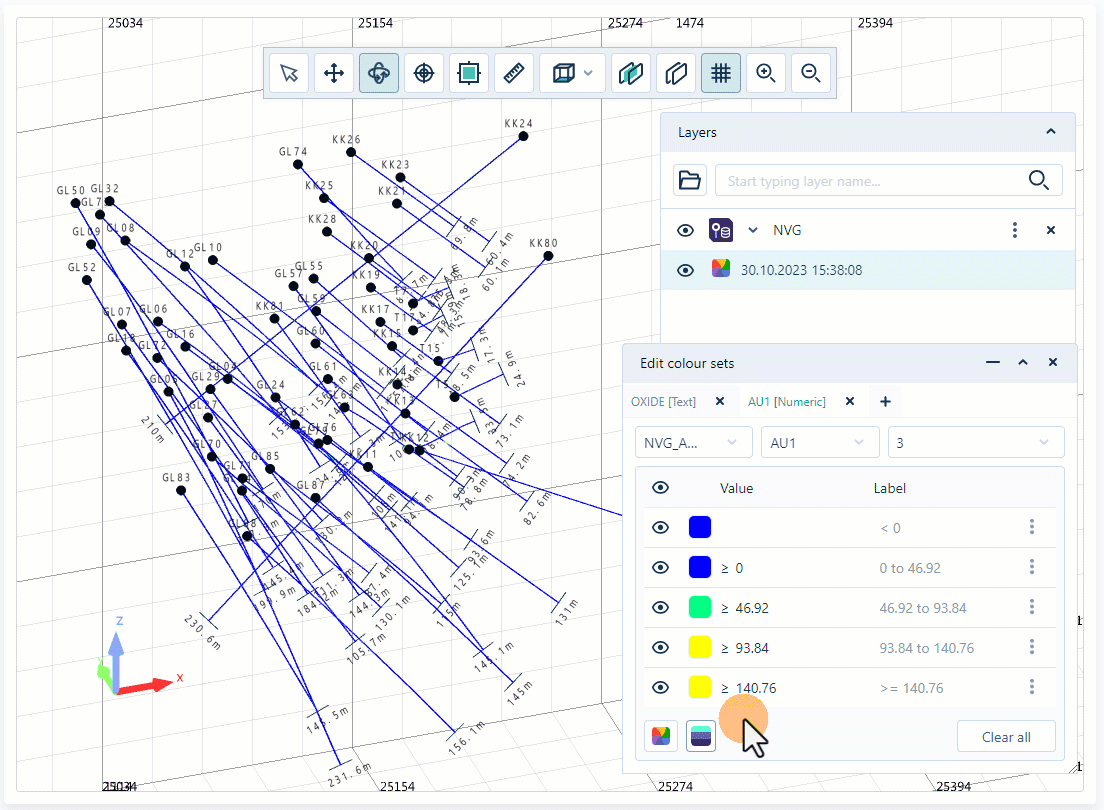Viewport: 1104px width, 810px height.
Task: Select the Orbit rotation tool
Action: click(x=379, y=72)
